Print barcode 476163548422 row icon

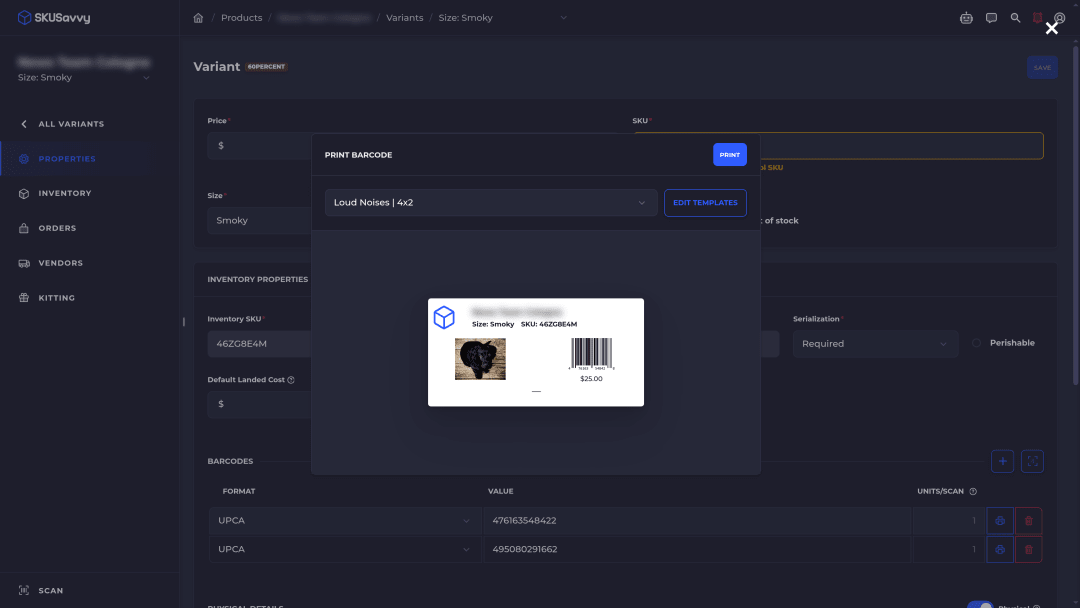tap(1000, 521)
